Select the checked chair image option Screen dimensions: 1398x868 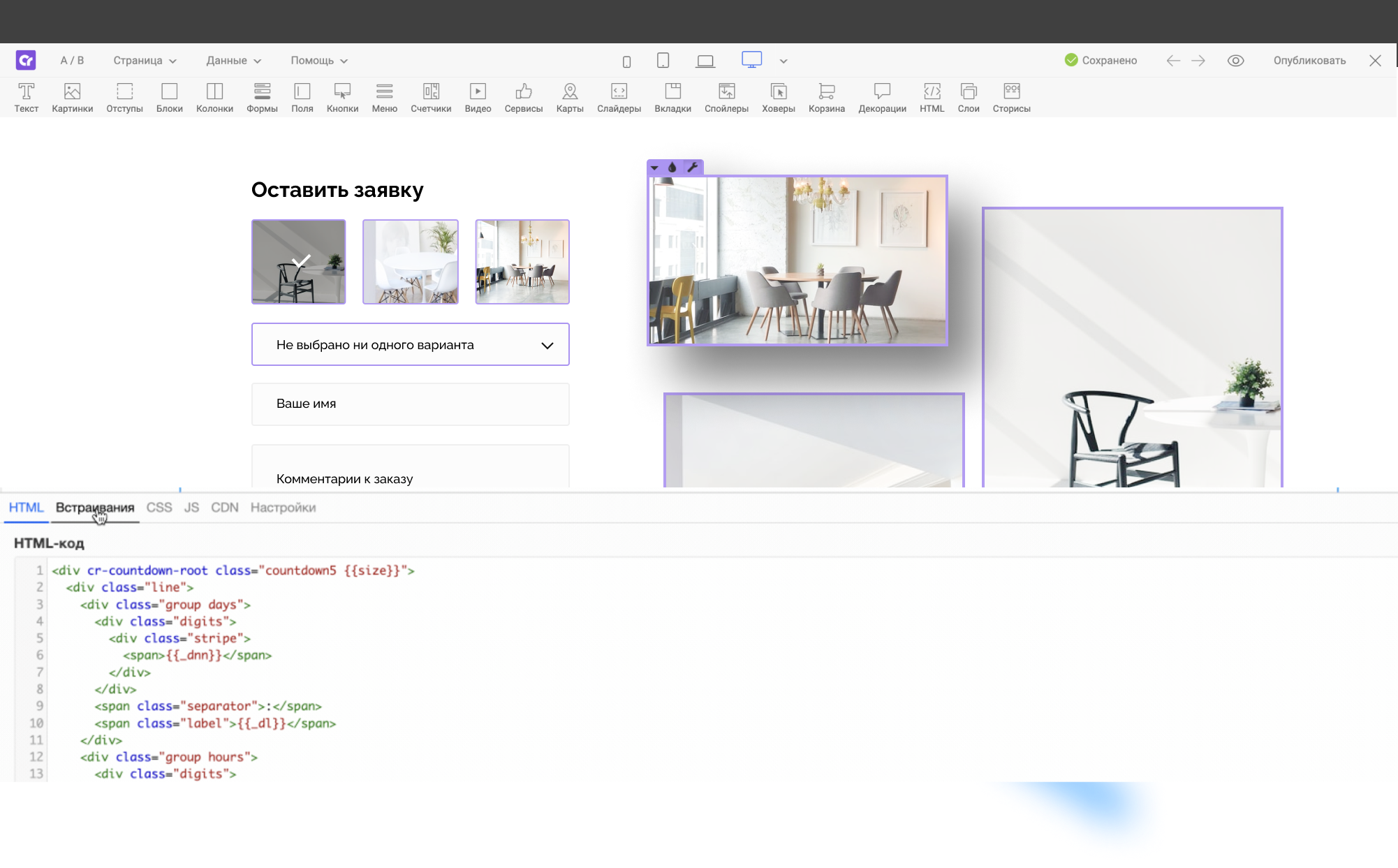299,262
